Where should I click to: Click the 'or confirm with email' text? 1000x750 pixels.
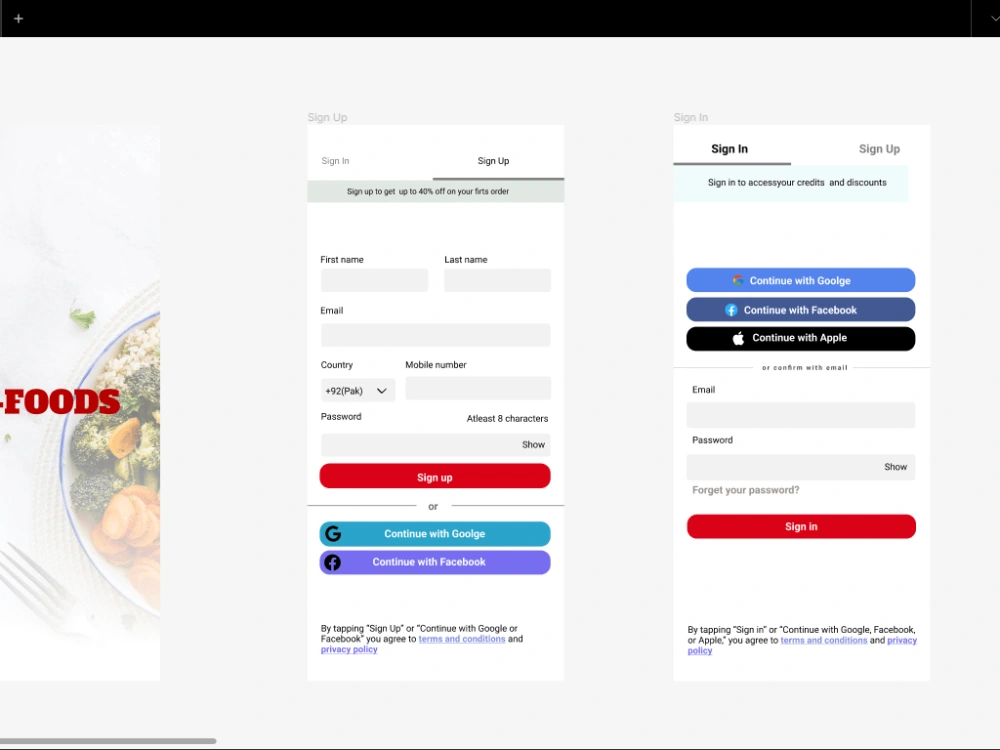point(805,367)
